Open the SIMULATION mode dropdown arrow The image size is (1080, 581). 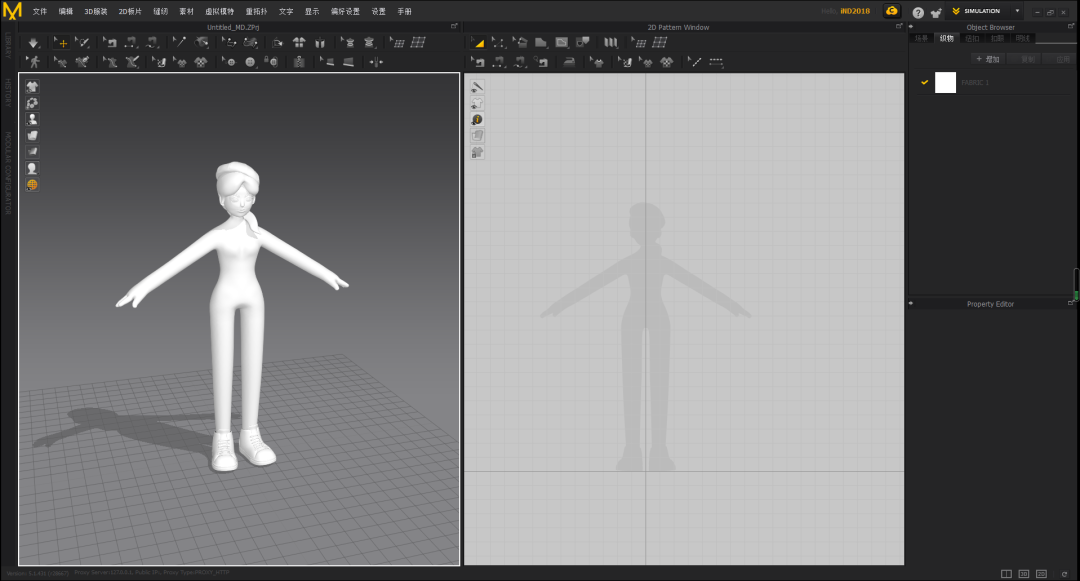[1017, 11]
